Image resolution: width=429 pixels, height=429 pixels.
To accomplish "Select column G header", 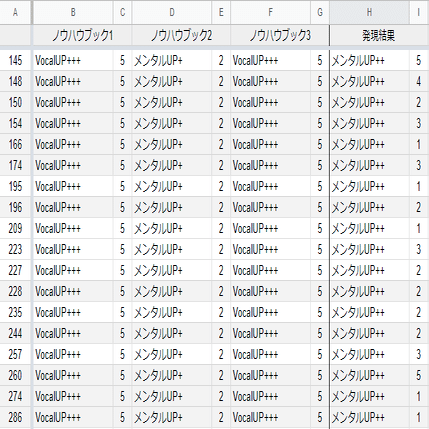I will [x=320, y=12].
